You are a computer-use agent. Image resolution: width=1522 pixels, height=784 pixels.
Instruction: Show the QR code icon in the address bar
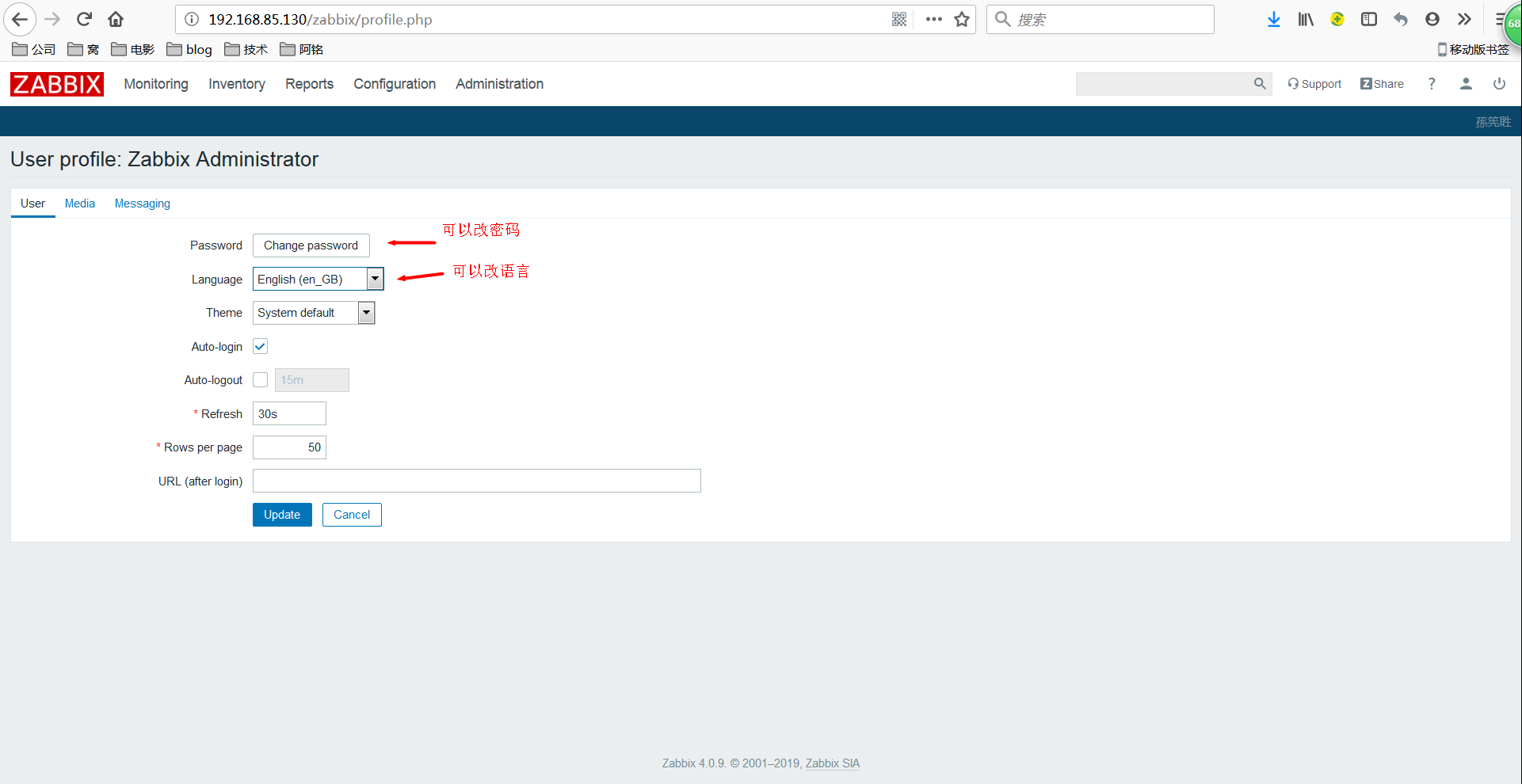[899, 19]
